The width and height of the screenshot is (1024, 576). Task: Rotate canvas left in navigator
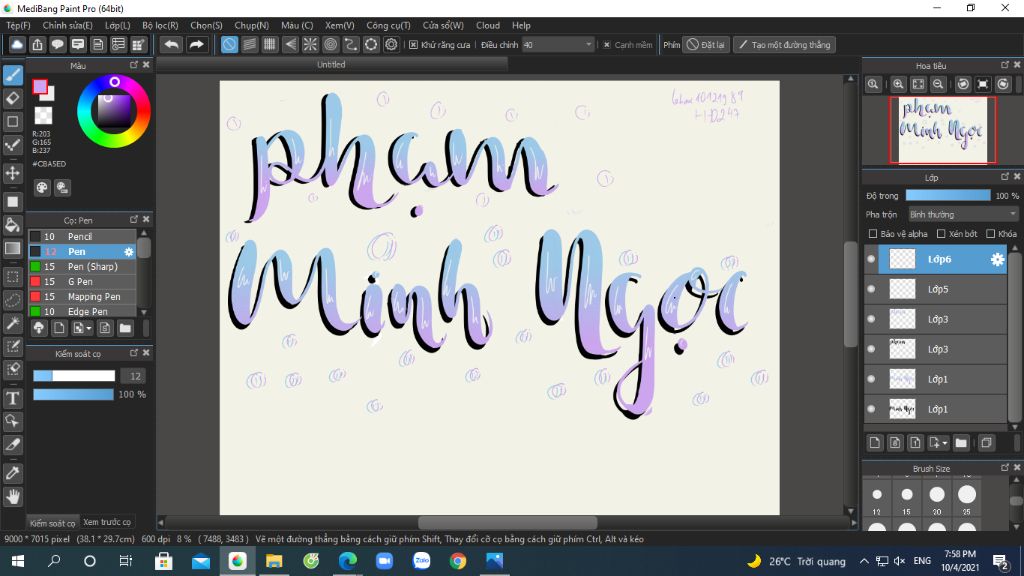(963, 84)
